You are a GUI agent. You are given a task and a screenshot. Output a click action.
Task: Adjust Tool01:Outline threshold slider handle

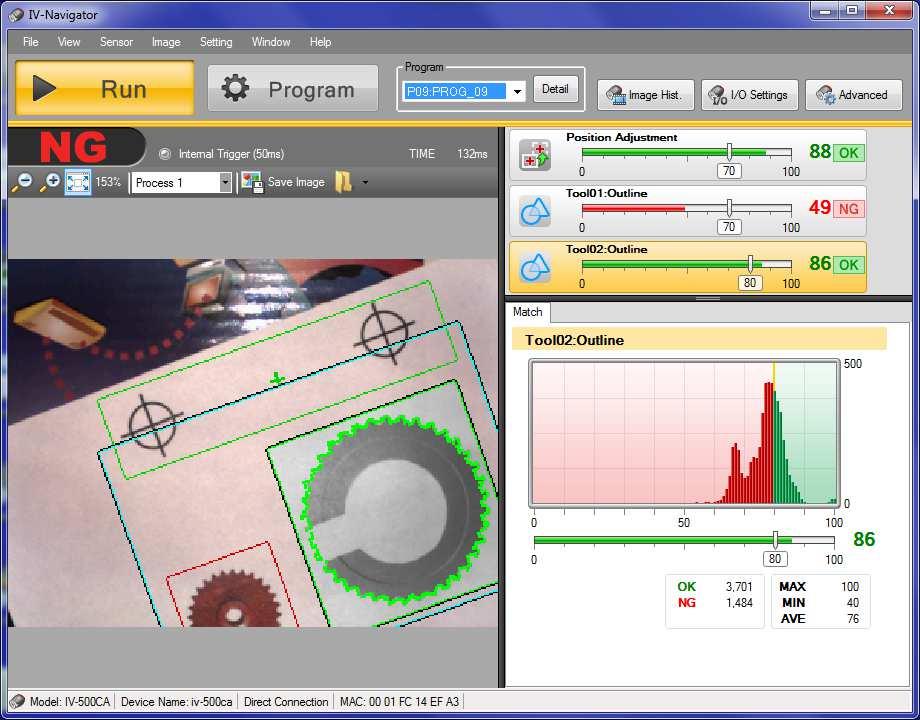(729, 207)
